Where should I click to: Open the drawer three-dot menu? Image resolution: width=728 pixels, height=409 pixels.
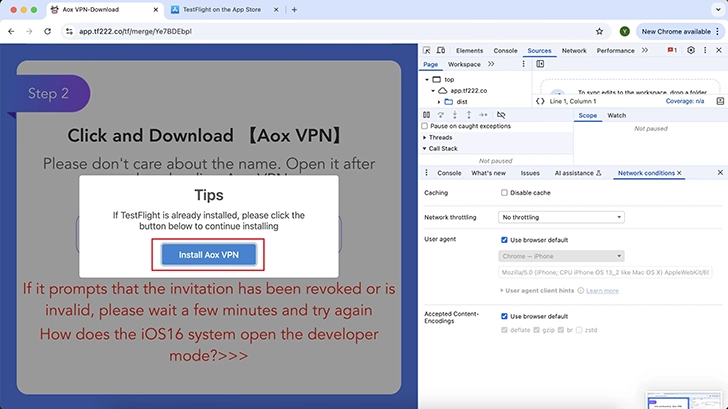[x=427, y=173]
